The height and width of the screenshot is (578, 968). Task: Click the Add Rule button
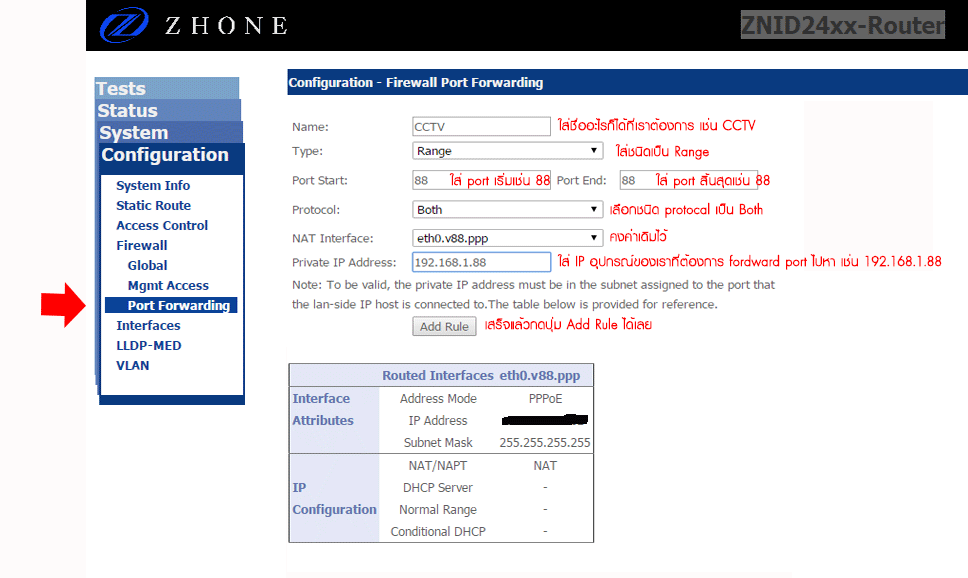click(444, 326)
